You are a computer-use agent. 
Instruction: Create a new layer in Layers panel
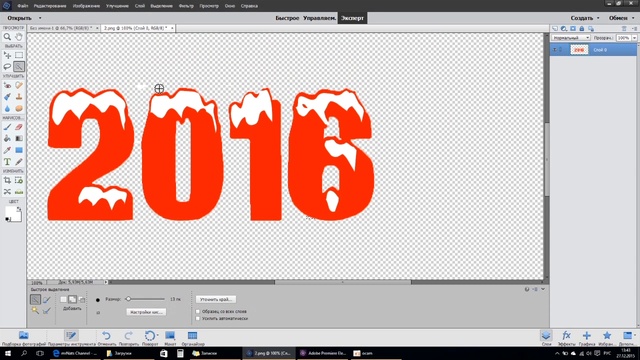point(555,29)
